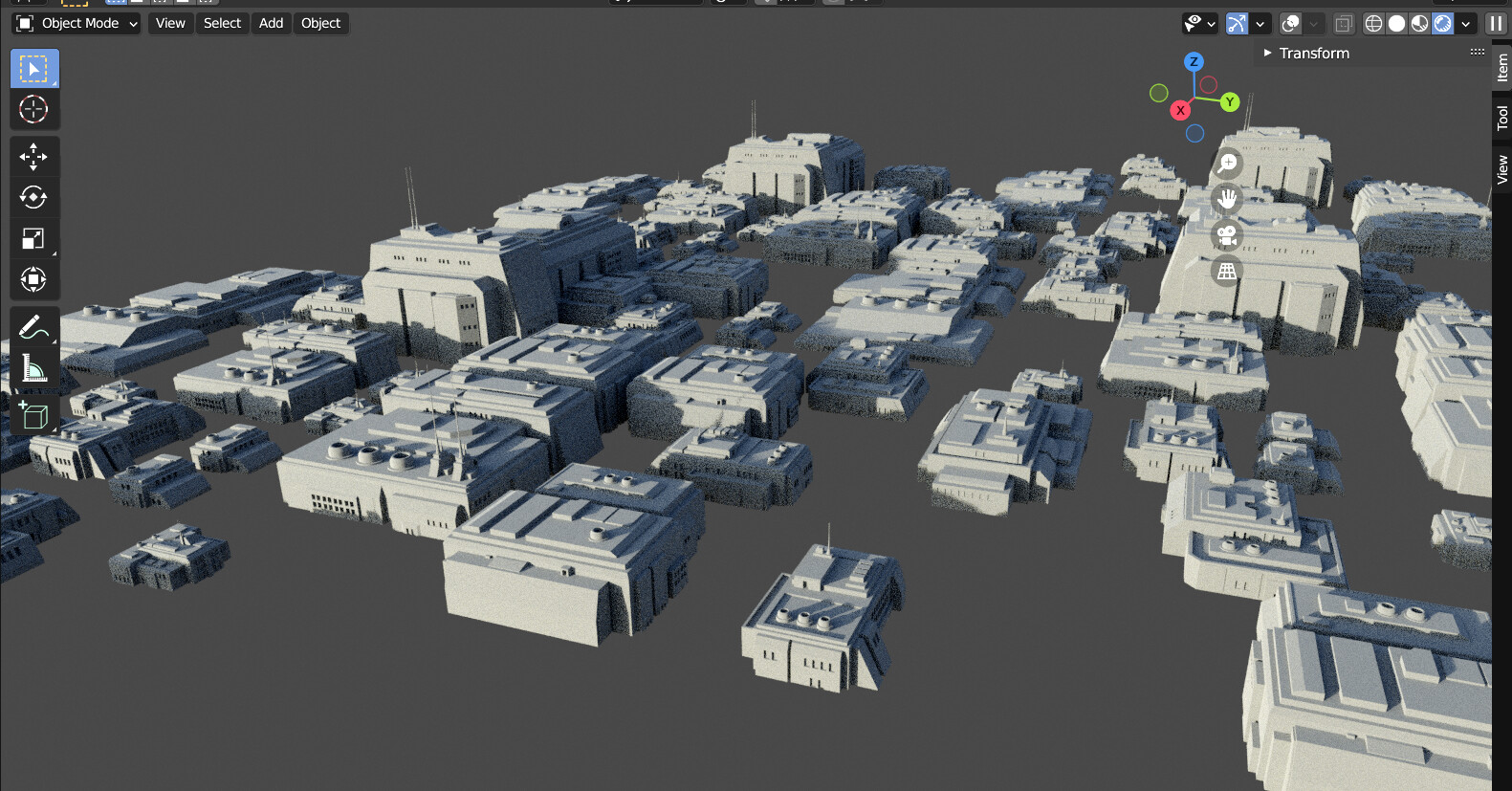Switch to Wireframe viewport shading
Viewport: 1512px width, 791px height.
pyautogui.click(x=1373, y=23)
